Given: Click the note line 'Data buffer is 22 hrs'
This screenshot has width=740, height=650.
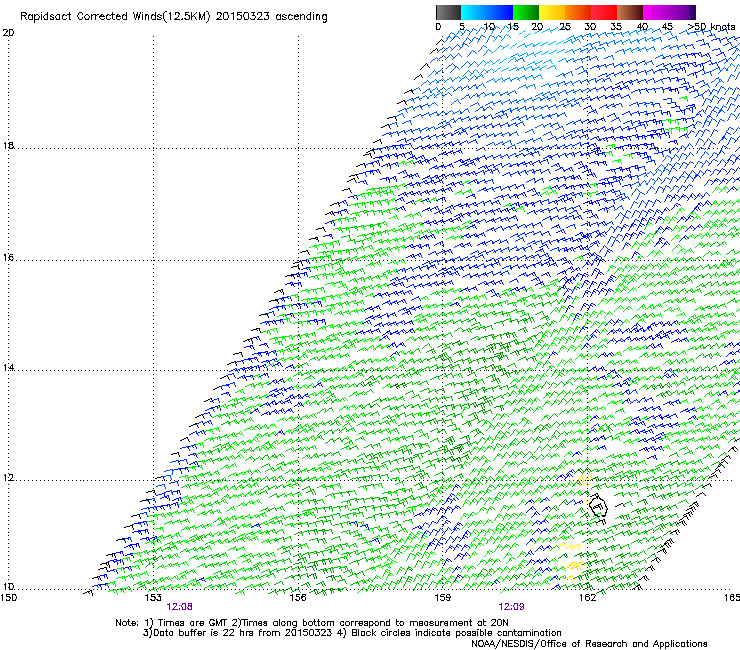Looking at the screenshot, I should 204,633.
